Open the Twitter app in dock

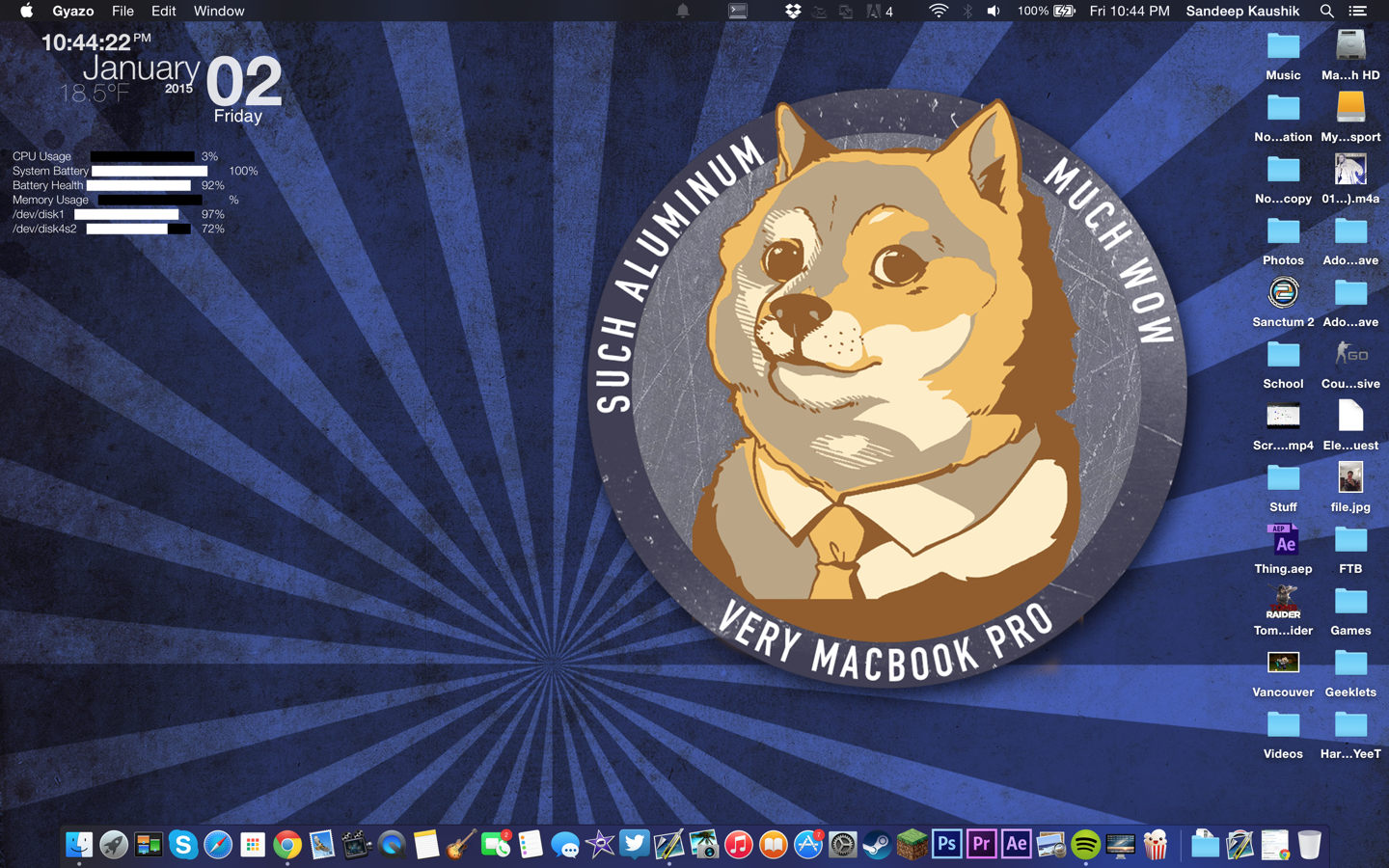[635, 845]
